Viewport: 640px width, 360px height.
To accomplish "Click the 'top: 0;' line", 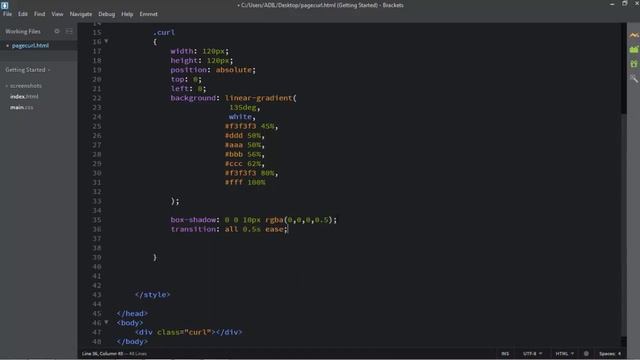I will coord(186,79).
